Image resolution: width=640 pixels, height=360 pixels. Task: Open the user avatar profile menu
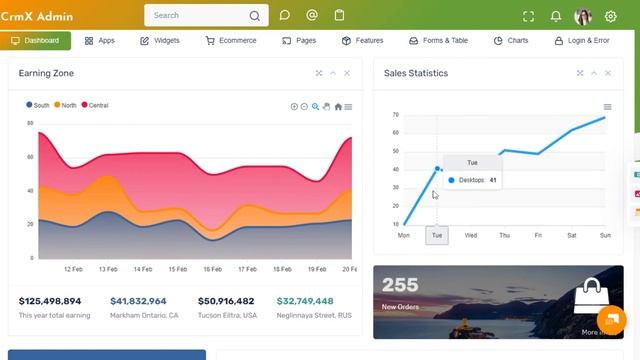[x=583, y=17]
